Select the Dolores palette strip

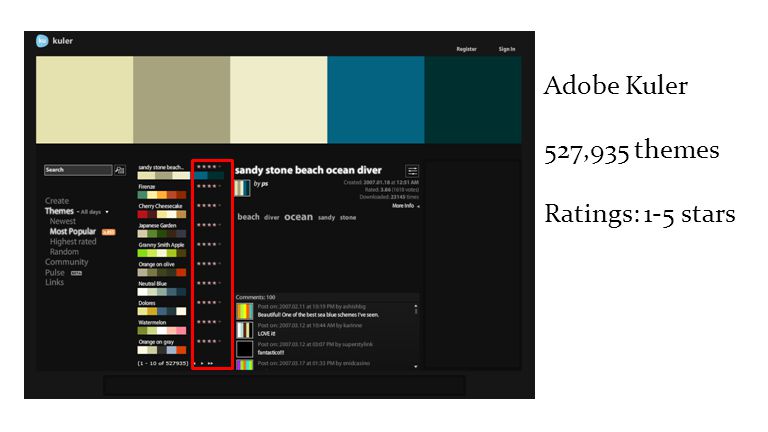click(162, 312)
